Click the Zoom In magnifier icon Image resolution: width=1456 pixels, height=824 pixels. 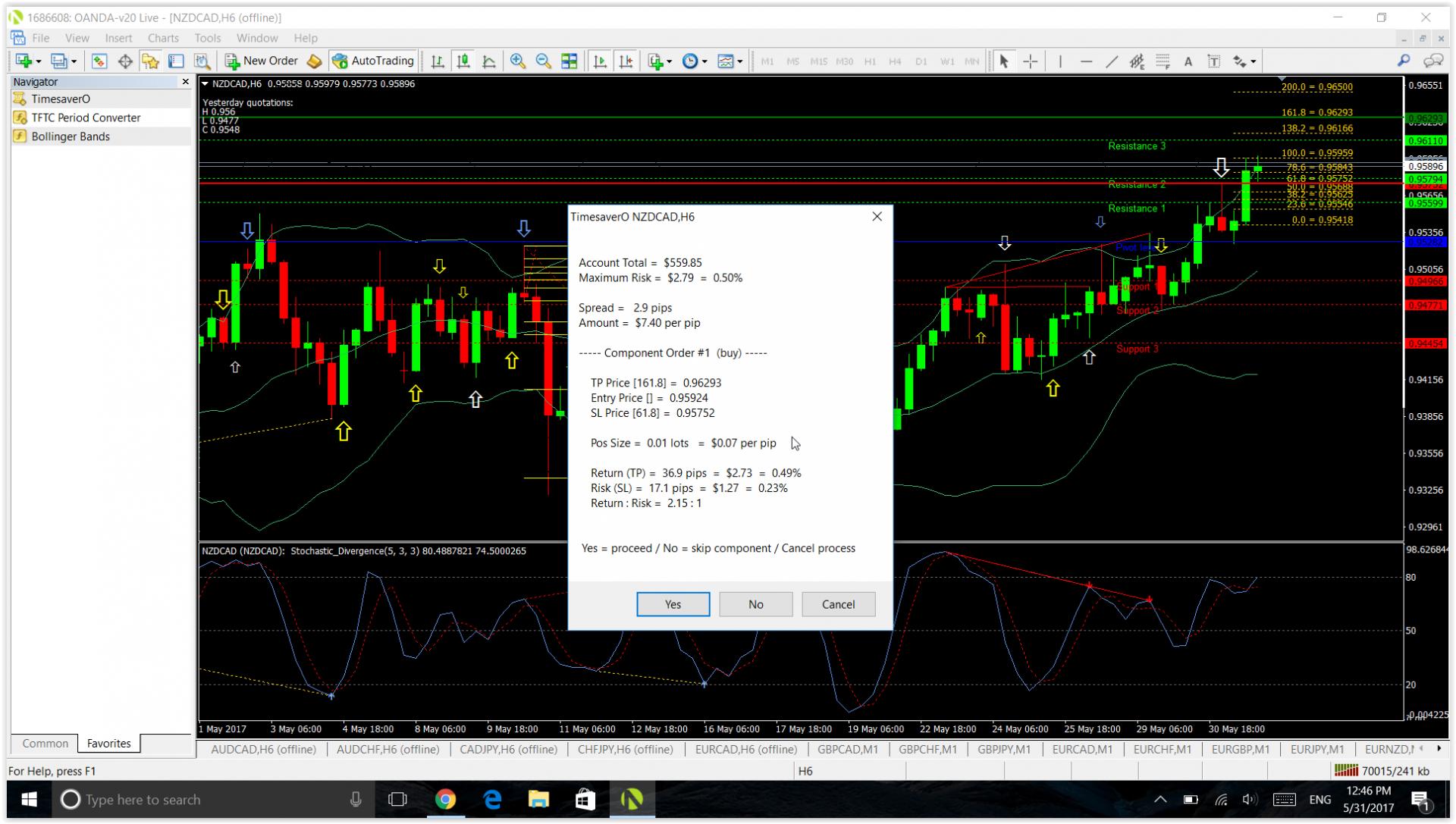pos(518,61)
